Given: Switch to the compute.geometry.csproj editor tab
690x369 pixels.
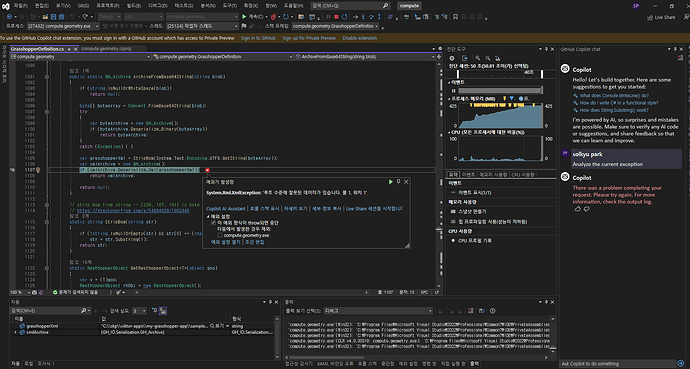Looking at the screenshot, I should tap(106, 49).
